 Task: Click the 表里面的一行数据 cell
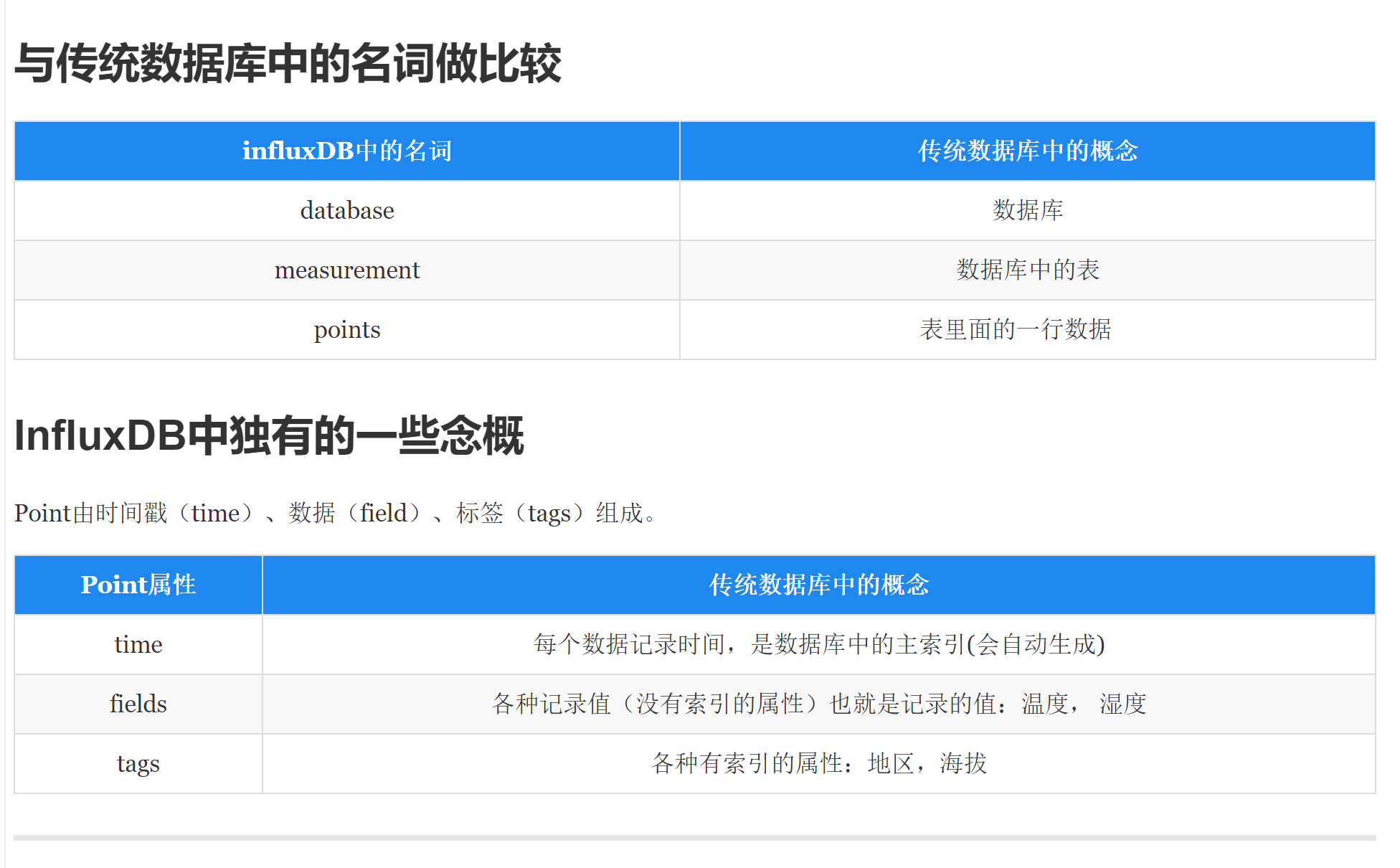(1015, 329)
